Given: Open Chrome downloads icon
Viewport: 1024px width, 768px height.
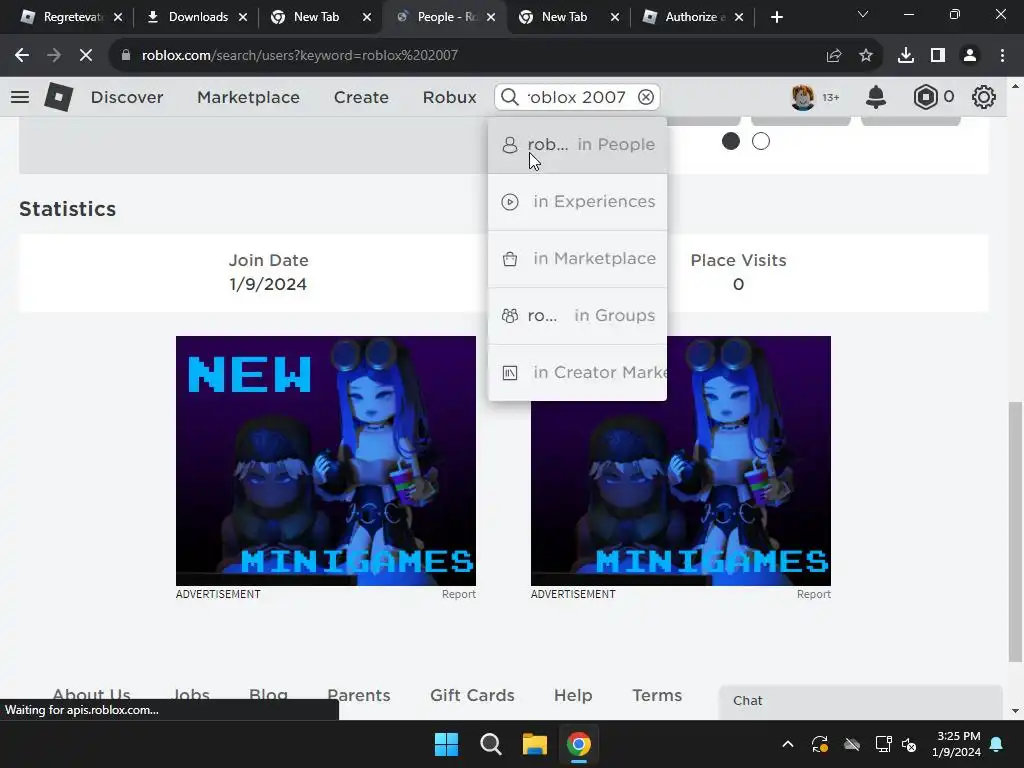Looking at the screenshot, I should coord(906,56).
